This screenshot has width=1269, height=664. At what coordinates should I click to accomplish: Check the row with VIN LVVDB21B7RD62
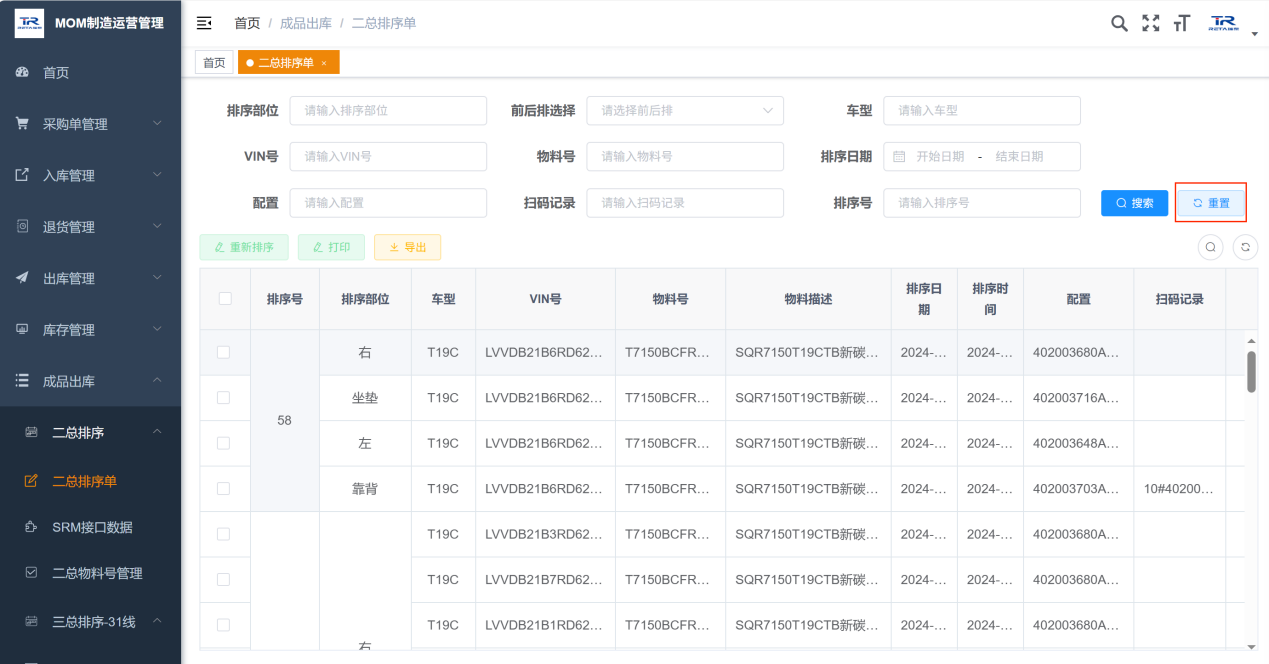point(223,580)
